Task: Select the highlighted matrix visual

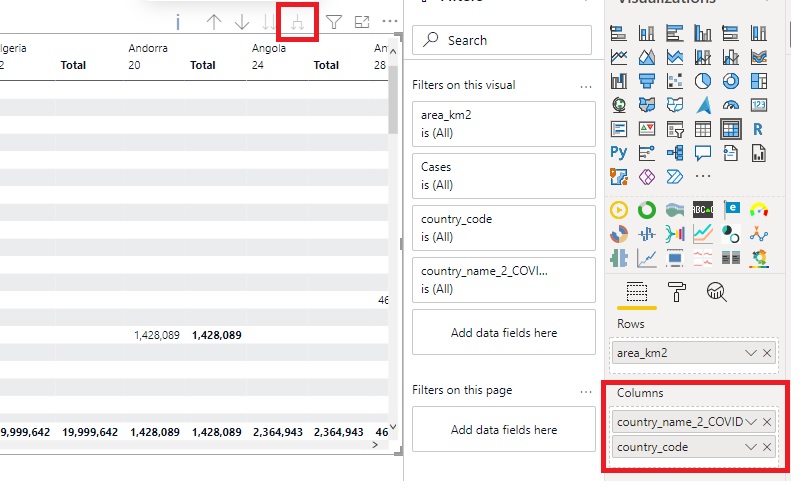Action: (x=731, y=129)
